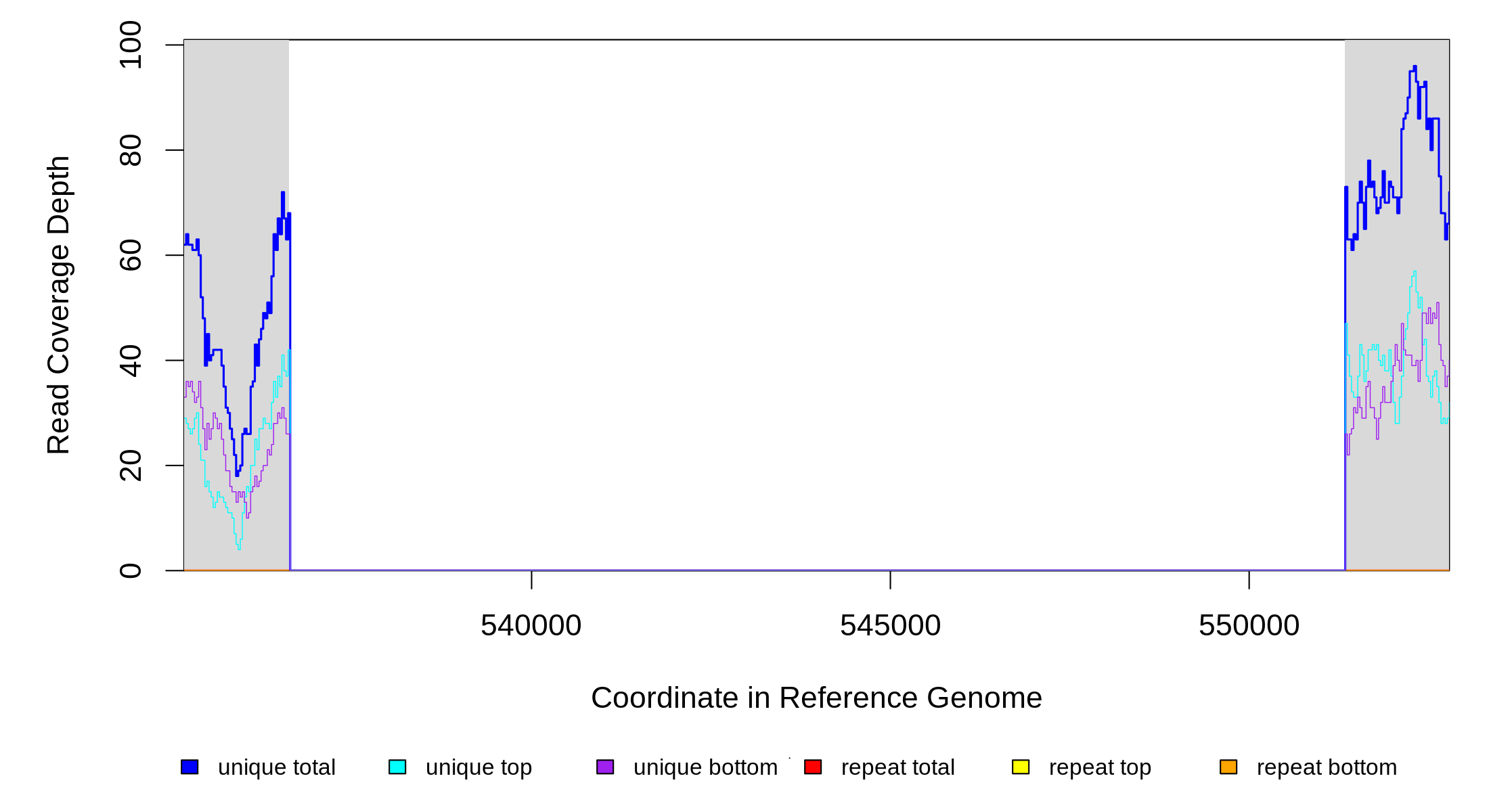This screenshot has width=1489, height=812.
Task: Click the 540000 x-axis tick label
Action: point(531,625)
